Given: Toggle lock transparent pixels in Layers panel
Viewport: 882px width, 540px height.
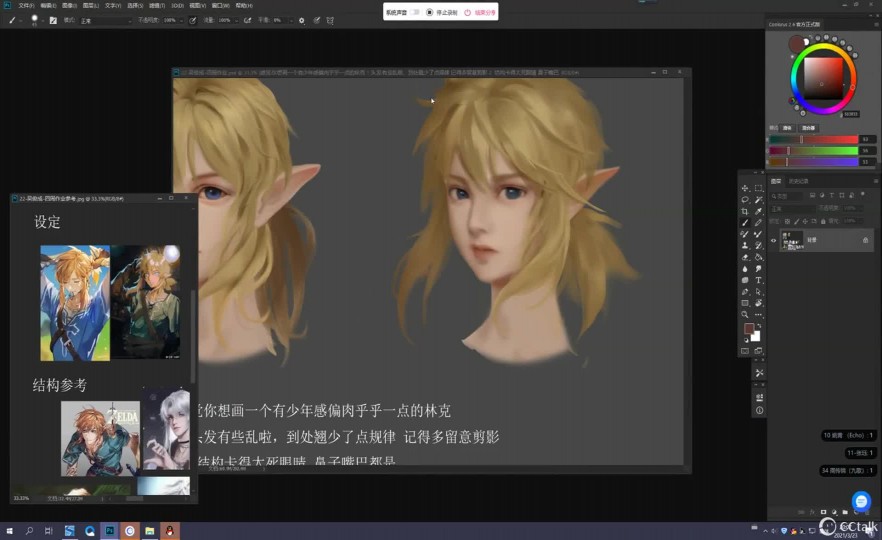Looking at the screenshot, I should point(788,221).
